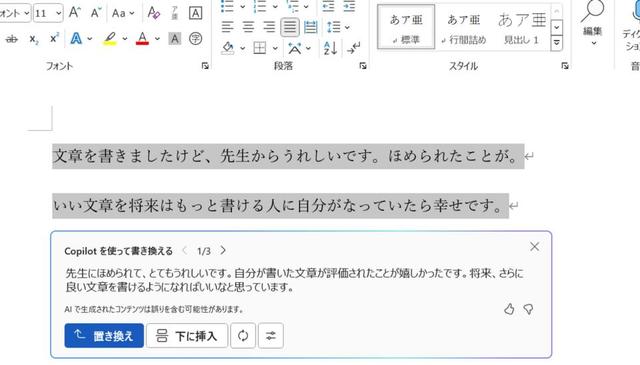This screenshot has width=640, height=365.
Task: Open line and paragraph spacing menu
Action: (338, 27)
